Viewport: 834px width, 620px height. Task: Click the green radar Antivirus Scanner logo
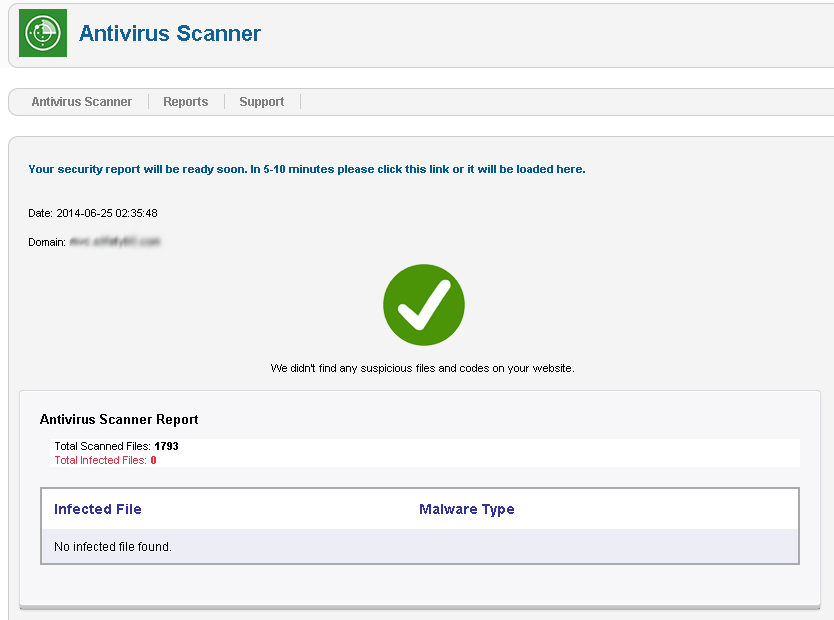tap(43, 33)
